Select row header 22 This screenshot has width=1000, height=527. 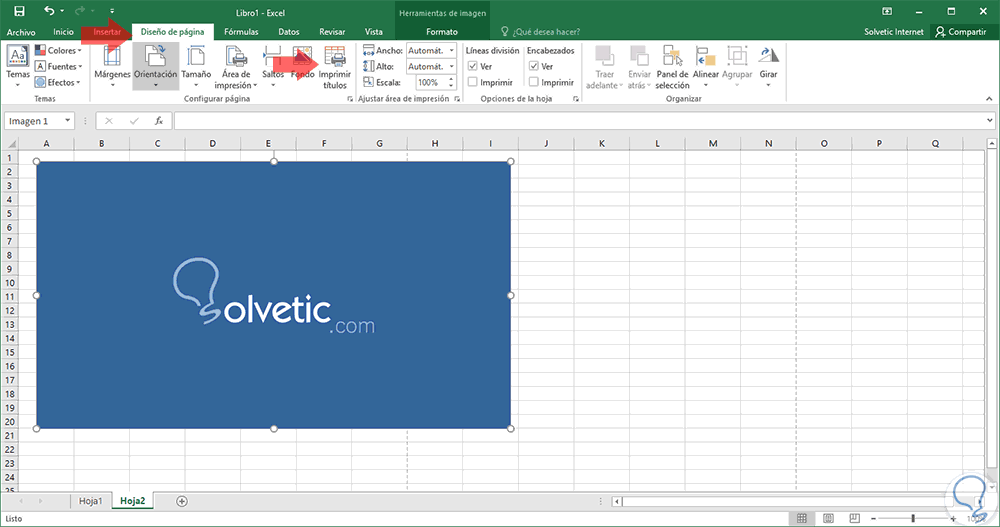(10, 450)
